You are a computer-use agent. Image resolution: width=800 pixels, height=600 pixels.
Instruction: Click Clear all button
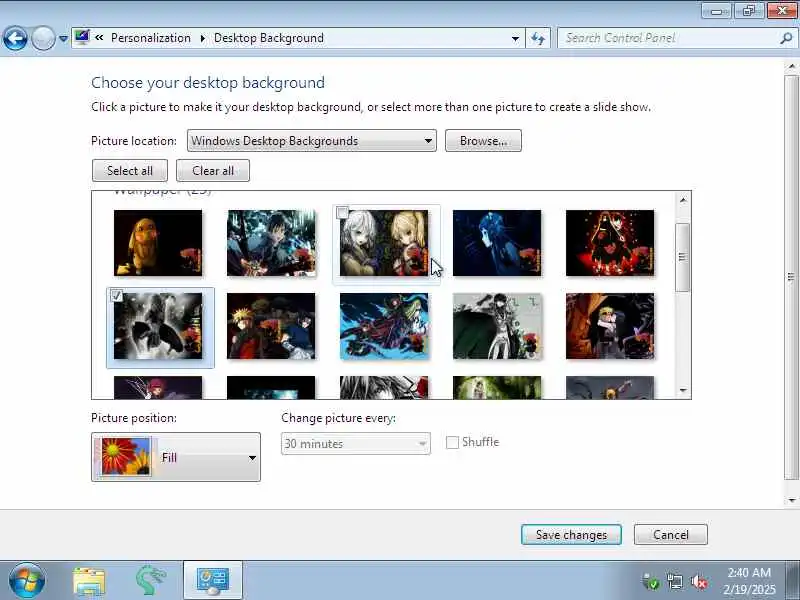pyautogui.click(x=213, y=170)
